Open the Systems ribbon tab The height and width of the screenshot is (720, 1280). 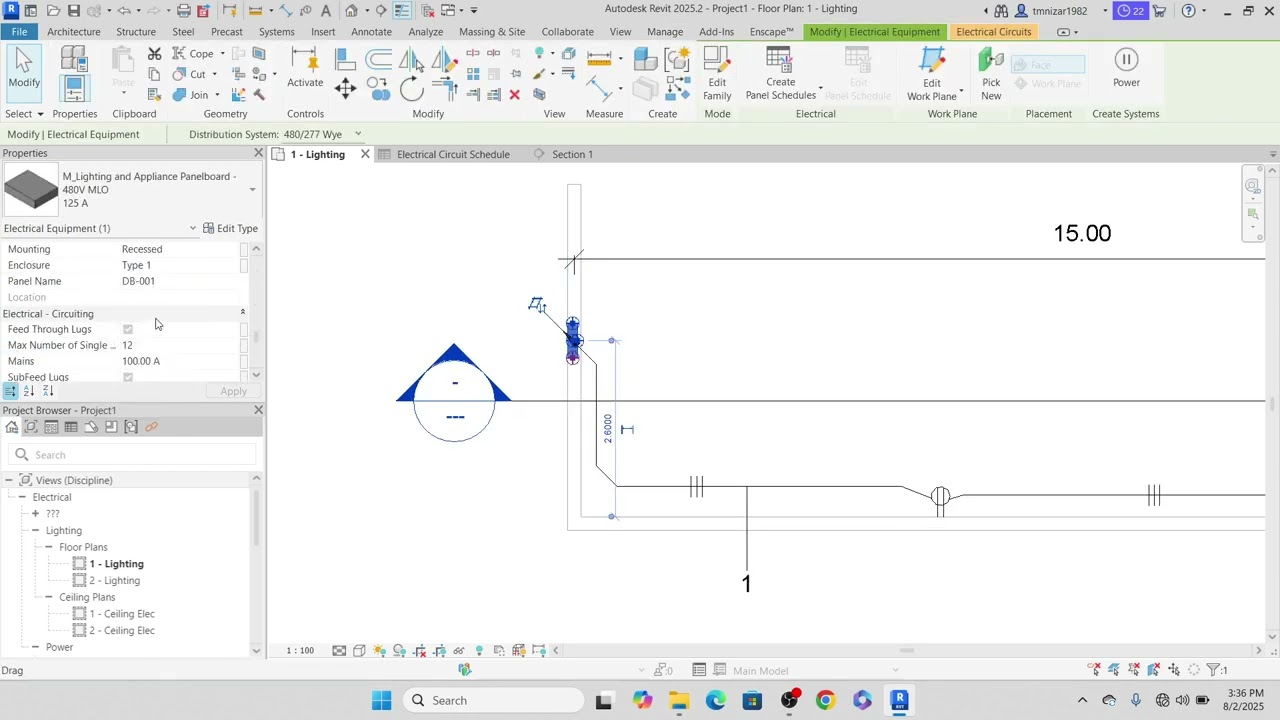pos(277,32)
